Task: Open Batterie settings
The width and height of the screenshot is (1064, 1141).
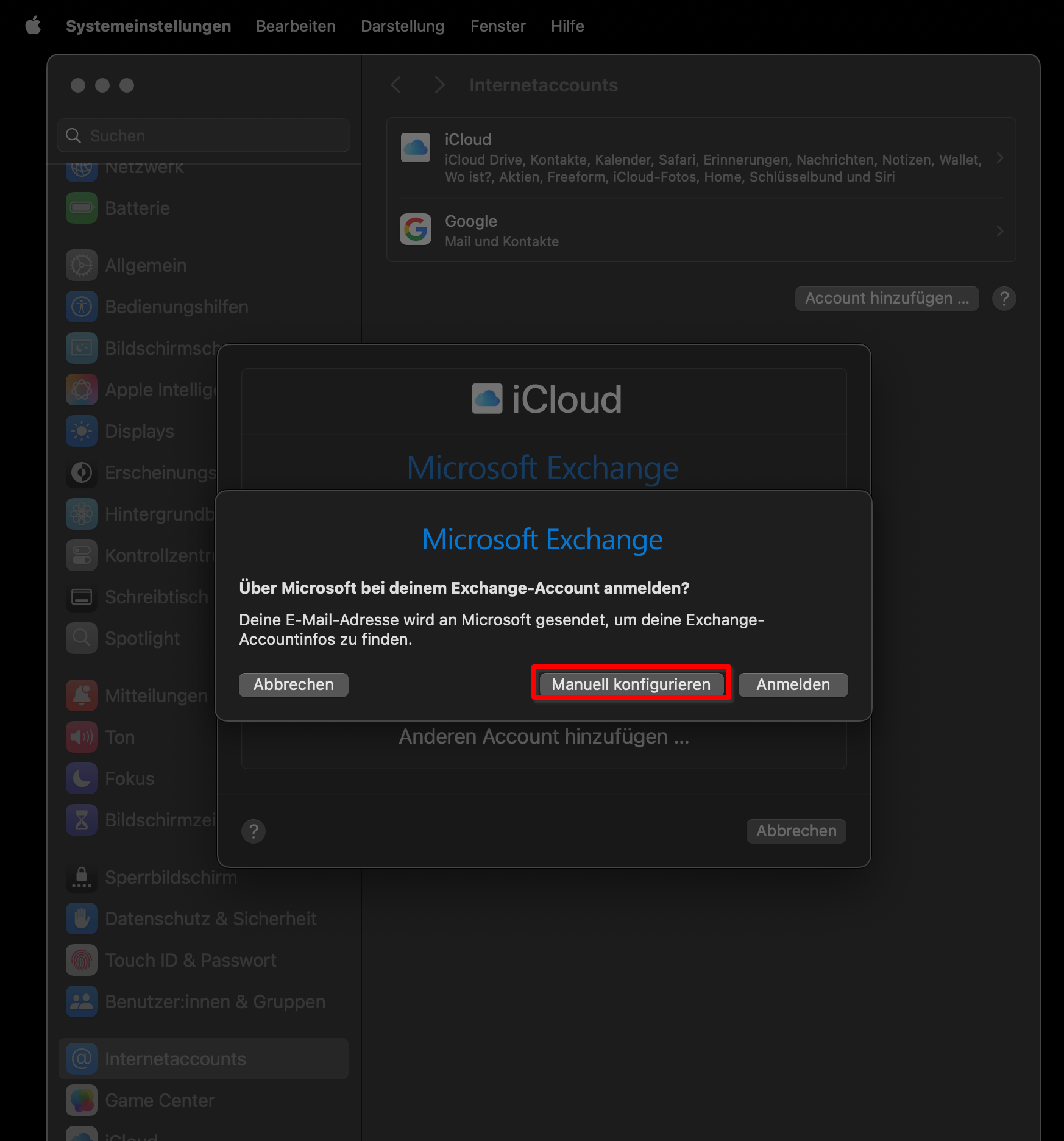Action: pos(204,208)
